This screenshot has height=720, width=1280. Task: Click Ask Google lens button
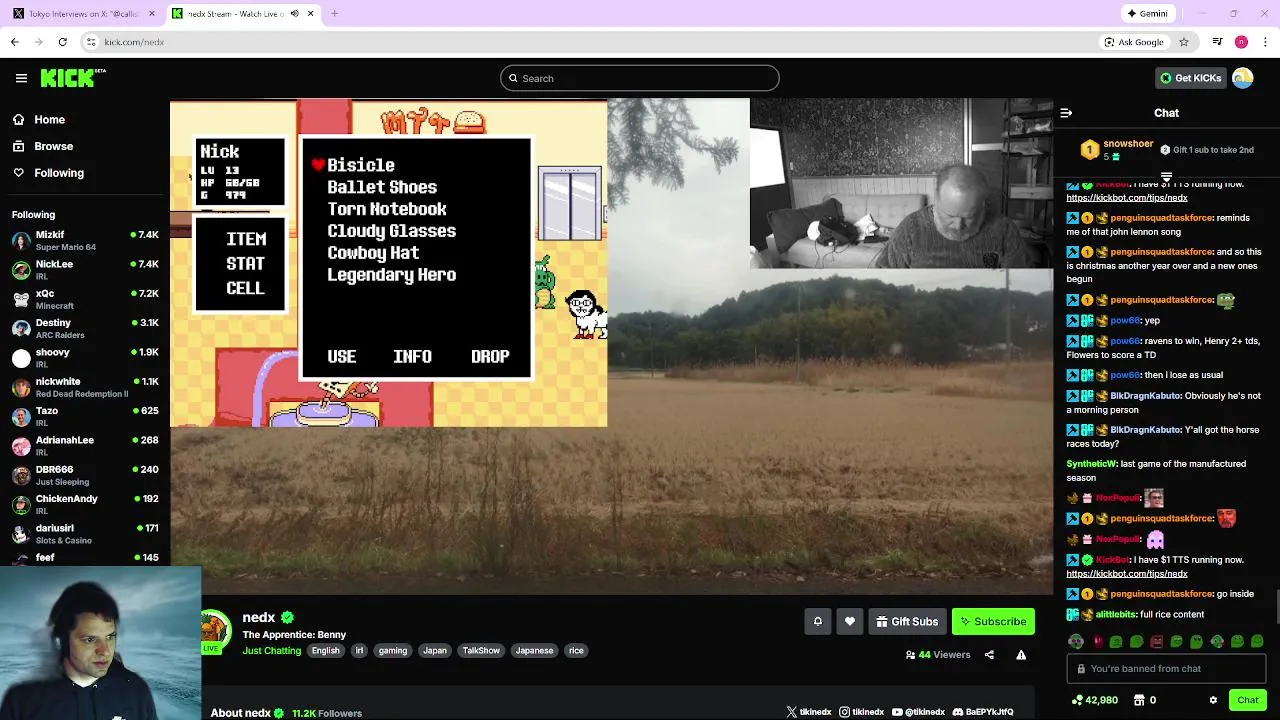point(1134,42)
